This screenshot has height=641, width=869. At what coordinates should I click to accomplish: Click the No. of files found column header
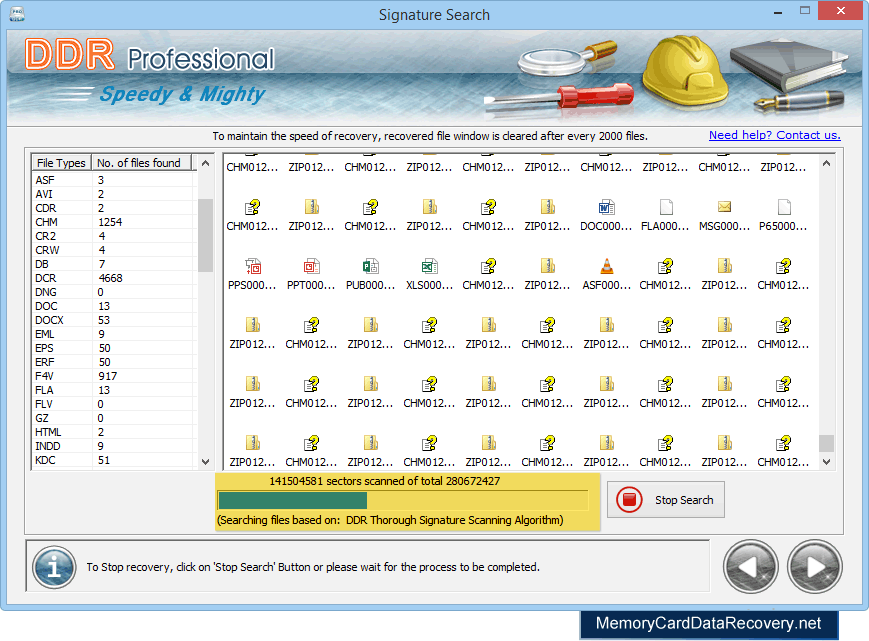[141, 163]
